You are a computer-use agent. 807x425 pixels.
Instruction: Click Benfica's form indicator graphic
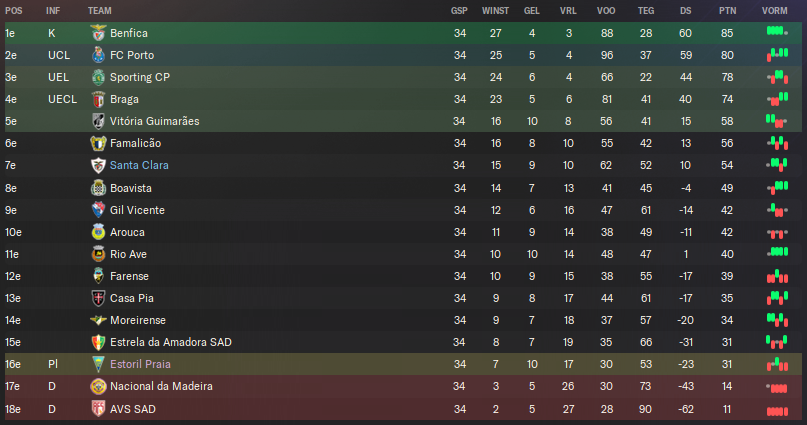coord(777,32)
